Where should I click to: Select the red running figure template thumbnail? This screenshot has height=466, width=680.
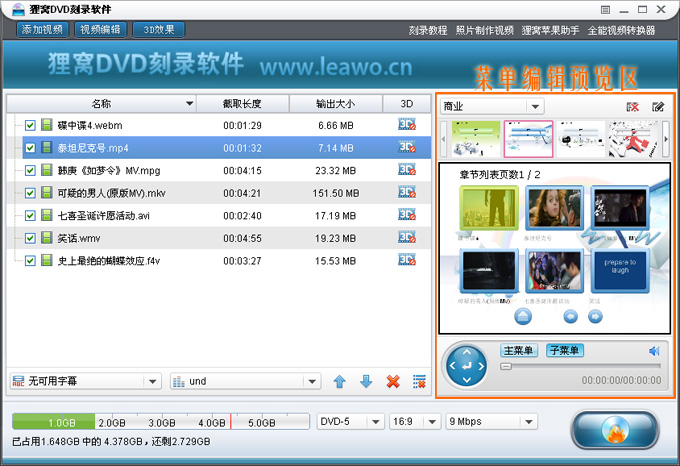click(633, 139)
